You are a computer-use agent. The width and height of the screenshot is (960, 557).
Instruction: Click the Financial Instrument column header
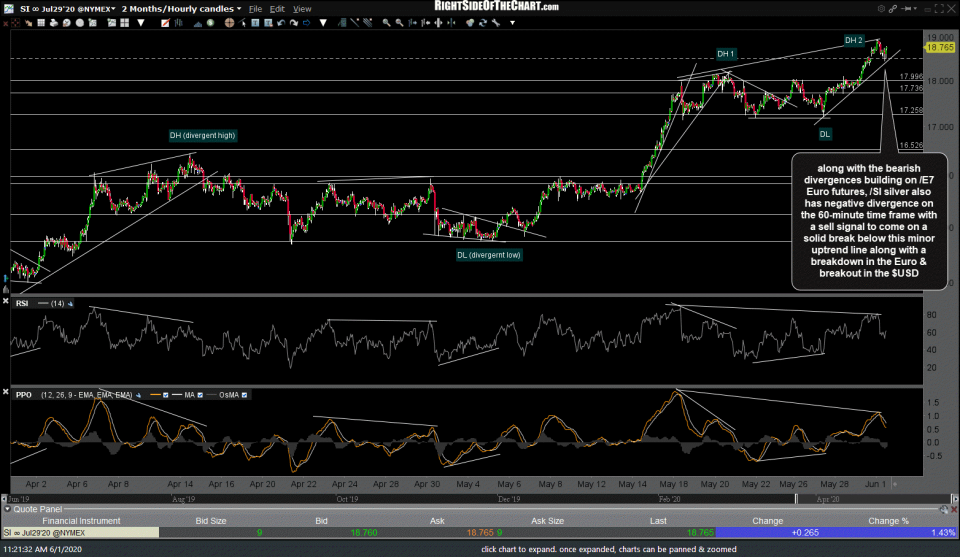coord(79,520)
